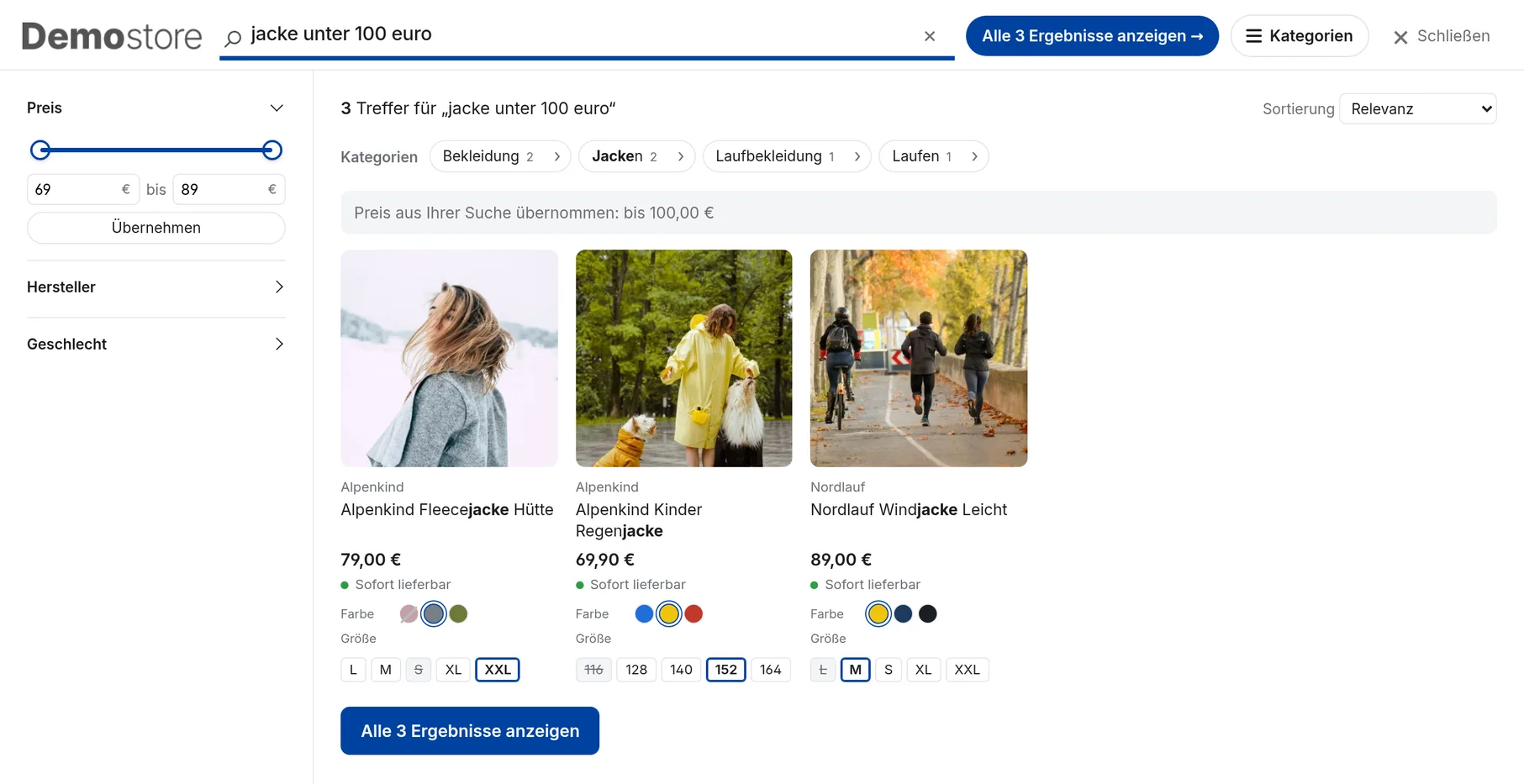
Task: Select the Laufbekleidung category chip
Action: [787, 156]
